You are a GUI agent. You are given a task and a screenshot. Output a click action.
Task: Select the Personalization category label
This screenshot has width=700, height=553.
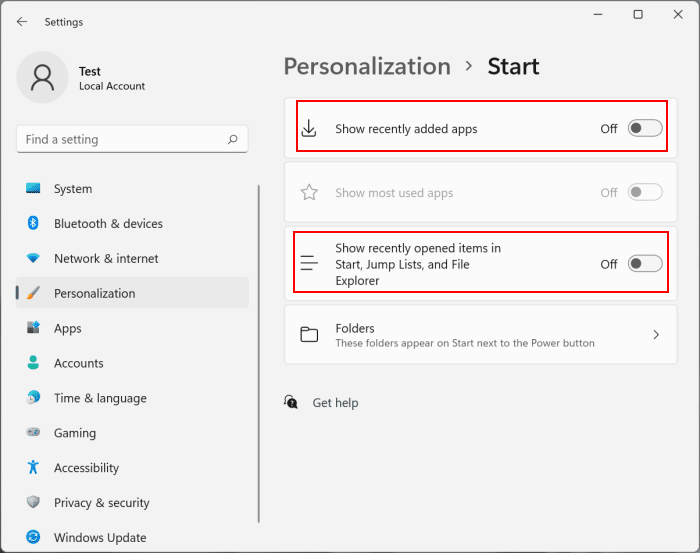[x=95, y=293]
